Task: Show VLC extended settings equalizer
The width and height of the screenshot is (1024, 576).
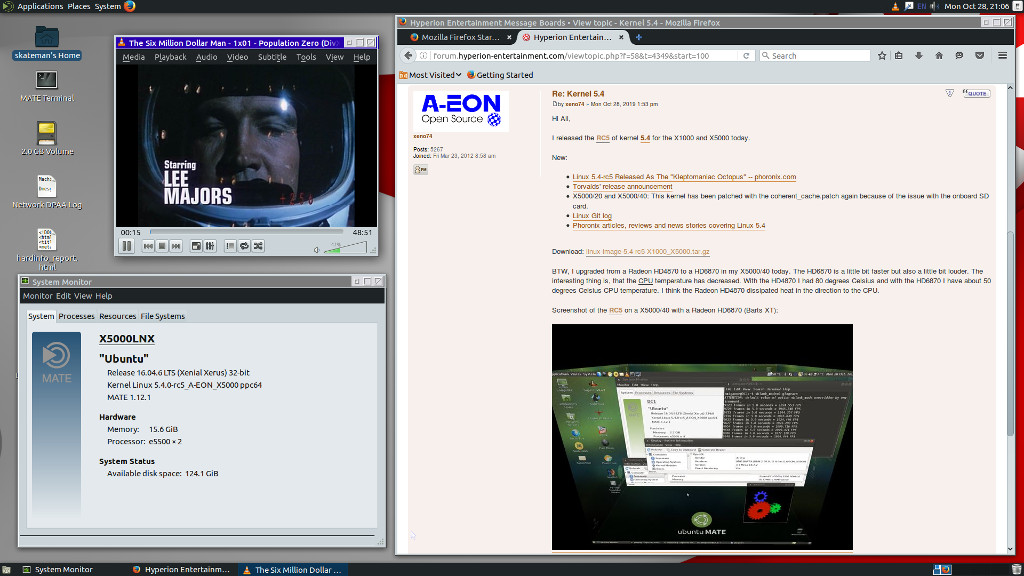Action: click(x=210, y=246)
